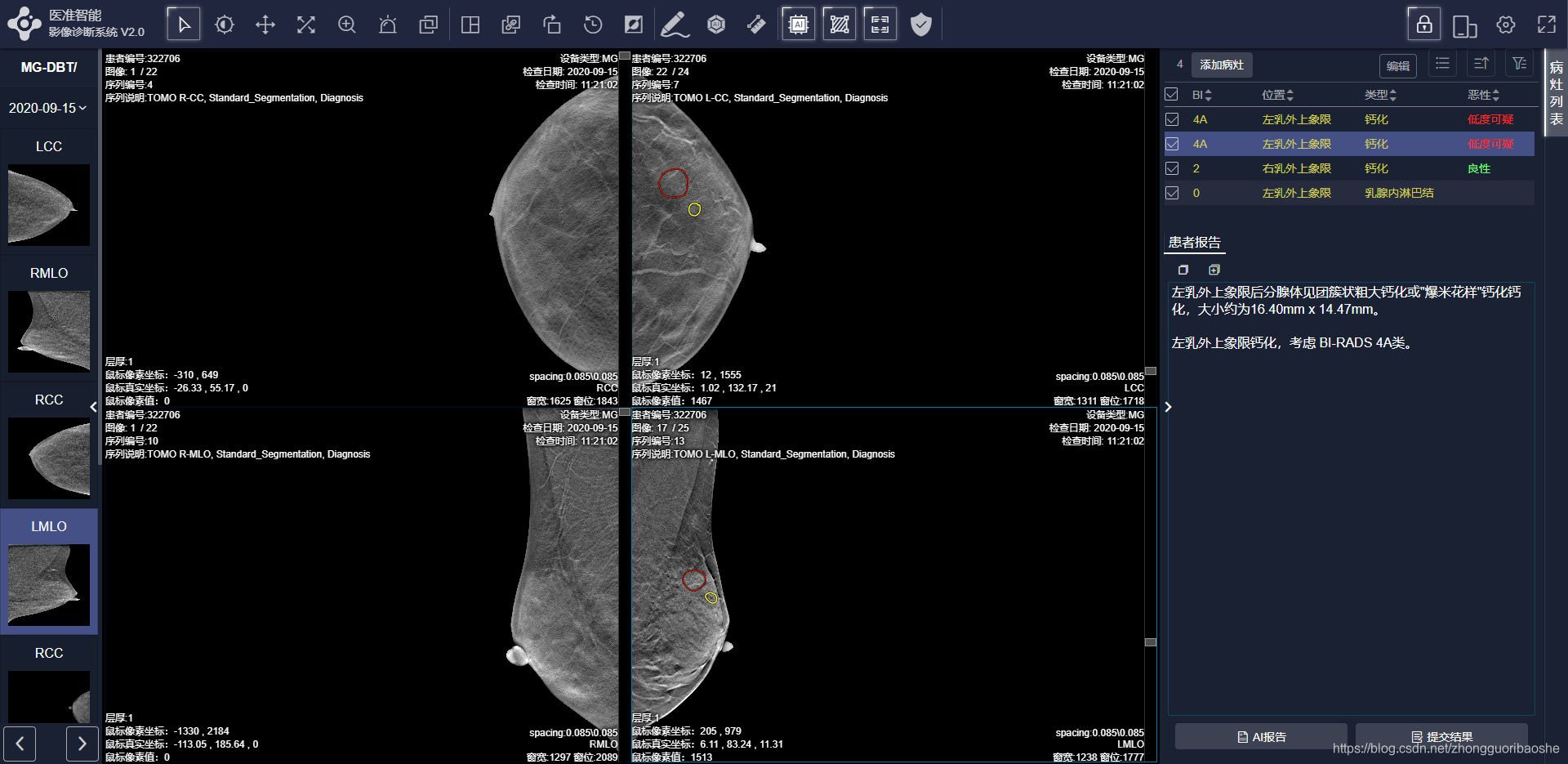Open the 病灶列表 side tab
This screenshot has height=764, width=1568.
pyautogui.click(x=1557, y=92)
